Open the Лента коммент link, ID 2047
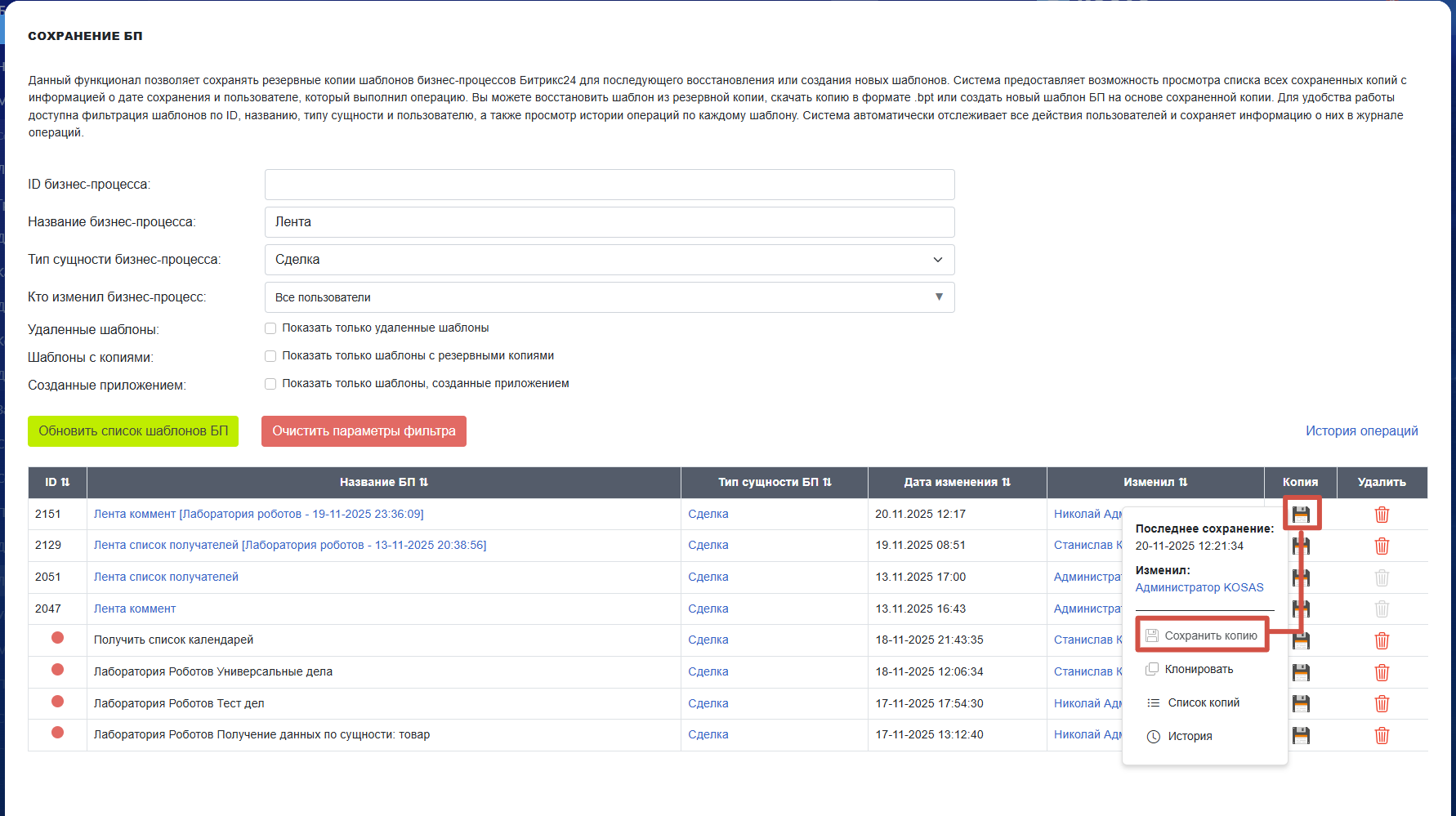The height and width of the screenshot is (816, 1456). point(135,609)
